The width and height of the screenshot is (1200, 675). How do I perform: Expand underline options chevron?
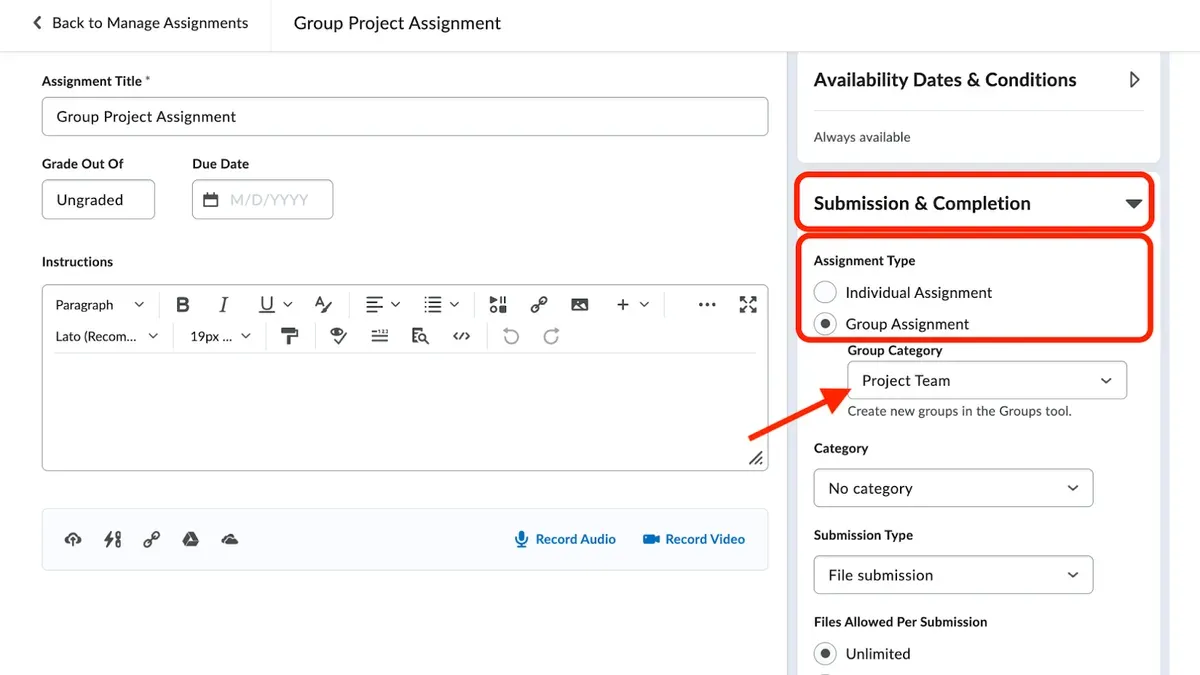(288, 305)
